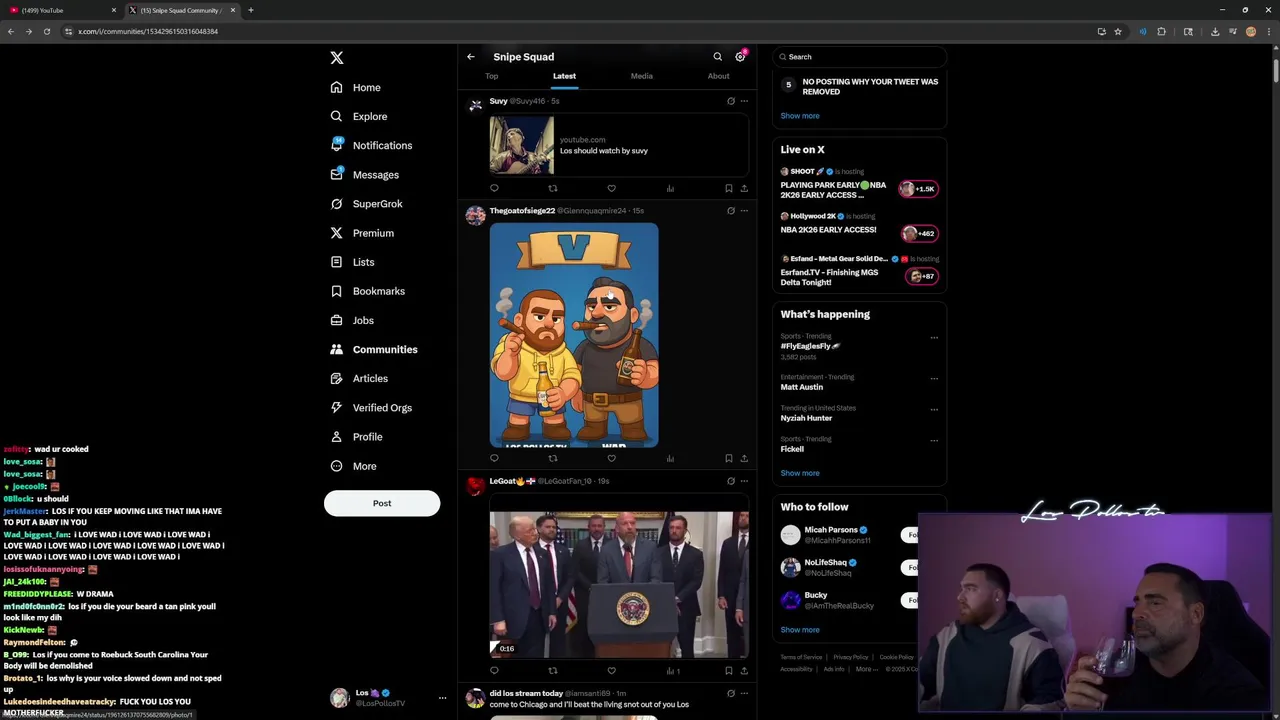The width and height of the screenshot is (1280, 720).
Task: Like Suvy's post
Action: pos(612,188)
